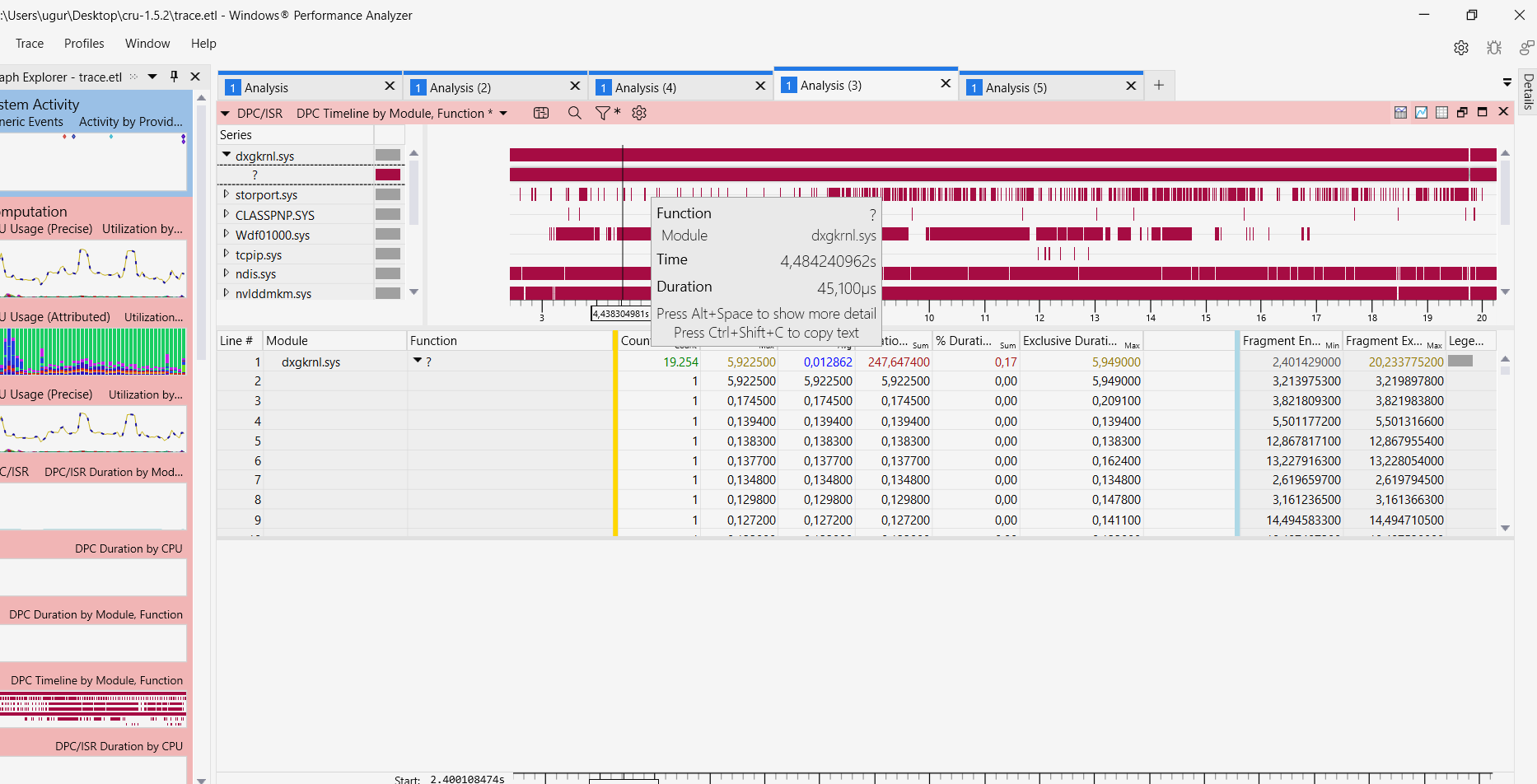Toggle Wdf01000.sys series visibility box

click(x=388, y=234)
